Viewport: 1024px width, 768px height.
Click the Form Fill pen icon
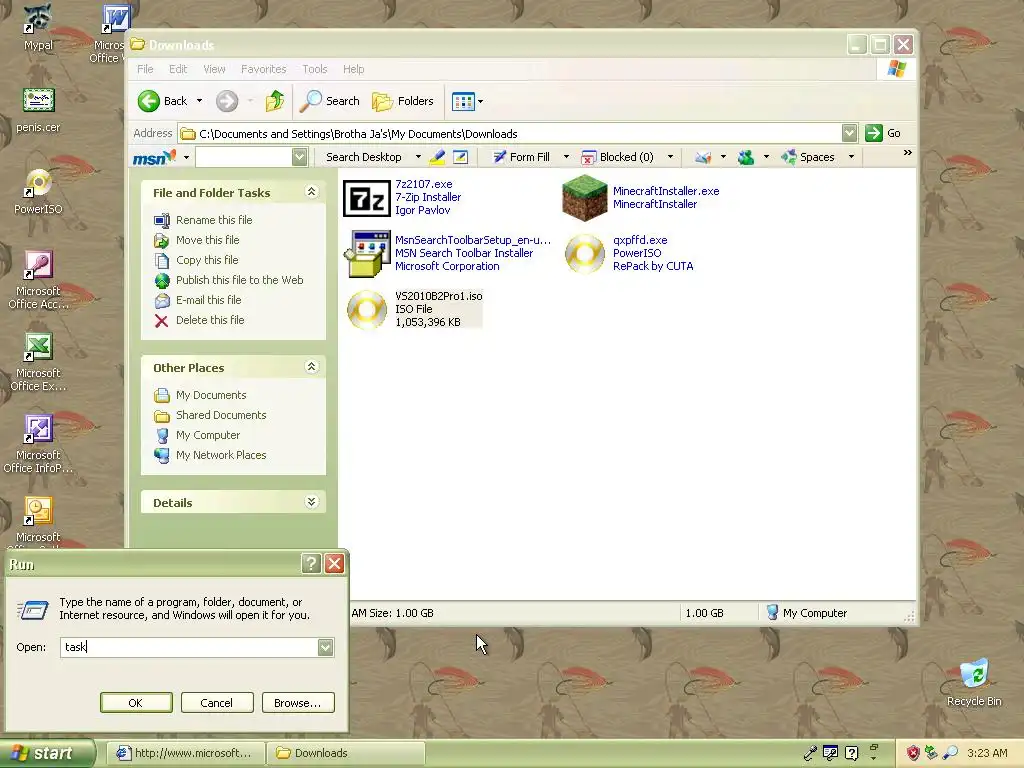(x=500, y=157)
